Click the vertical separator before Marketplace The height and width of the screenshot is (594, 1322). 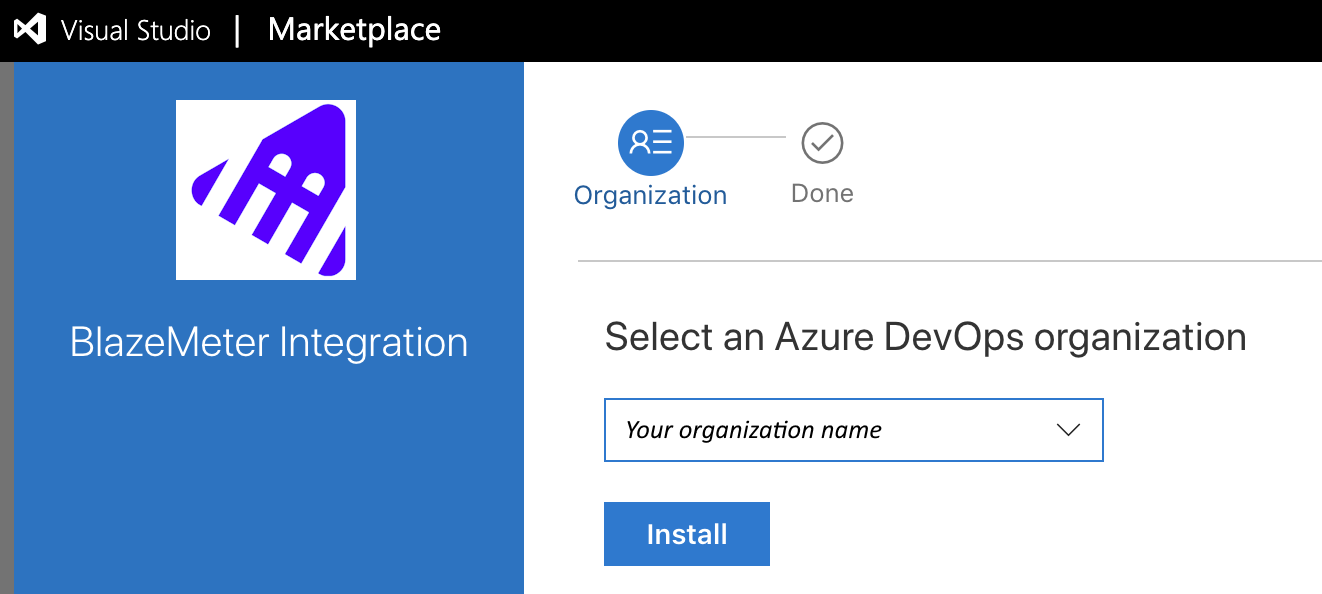point(237,30)
